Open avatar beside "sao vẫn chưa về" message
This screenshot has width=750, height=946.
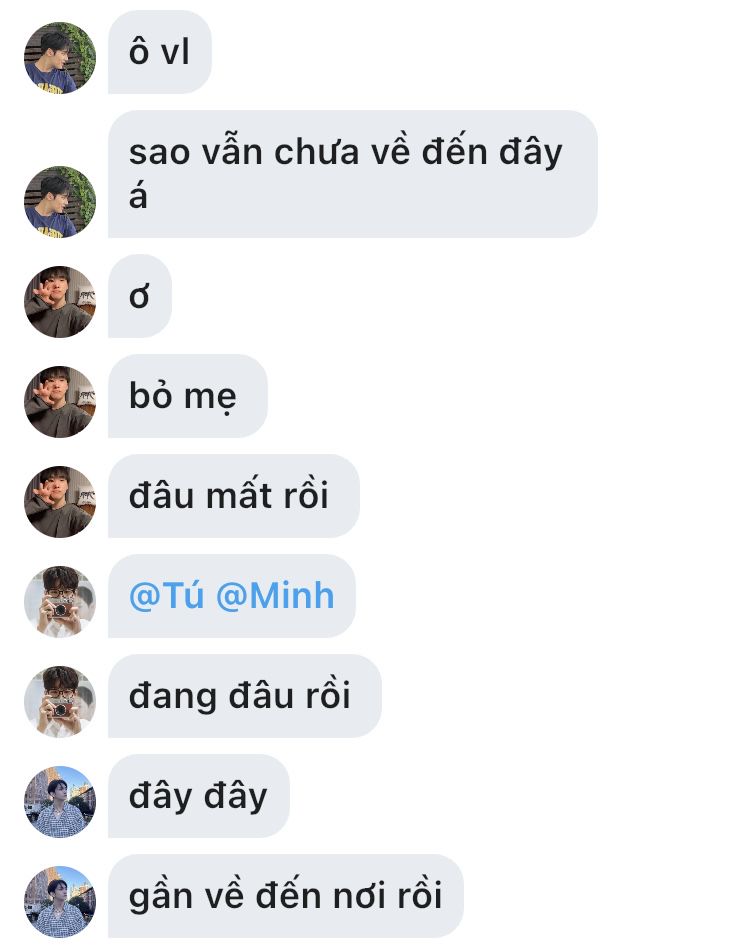[x=60, y=202]
